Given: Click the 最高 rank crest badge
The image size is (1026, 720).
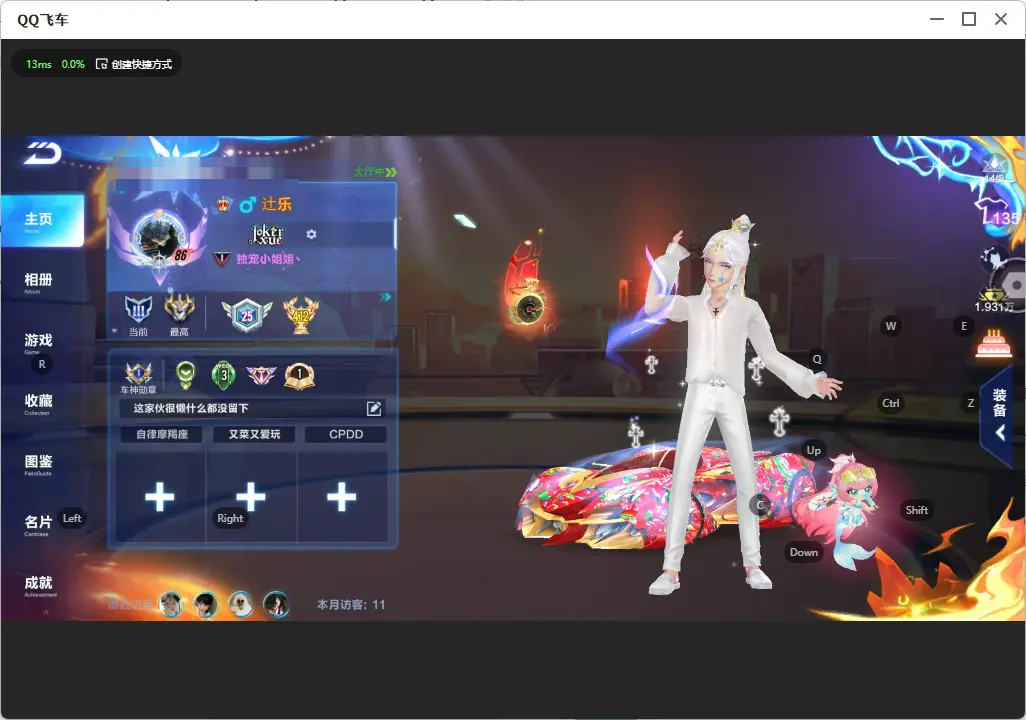Looking at the screenshot, I should pos(179,309).
